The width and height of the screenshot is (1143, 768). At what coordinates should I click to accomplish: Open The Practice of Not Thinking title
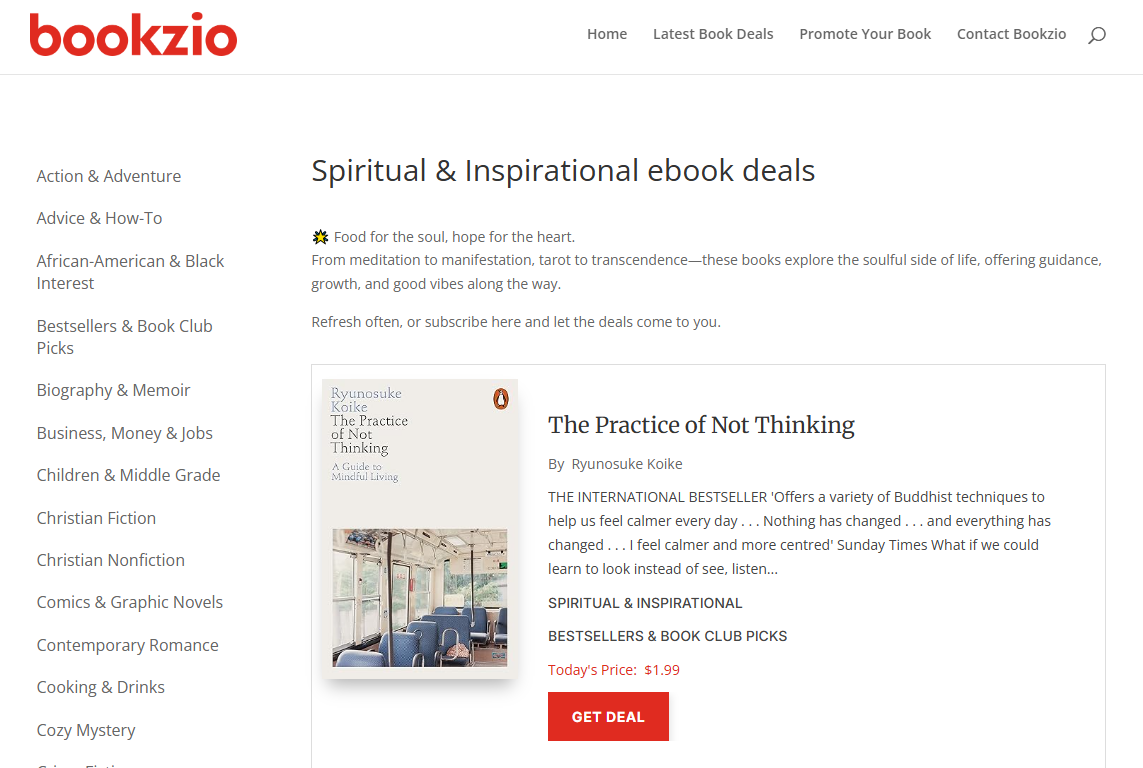click(701, 425)
